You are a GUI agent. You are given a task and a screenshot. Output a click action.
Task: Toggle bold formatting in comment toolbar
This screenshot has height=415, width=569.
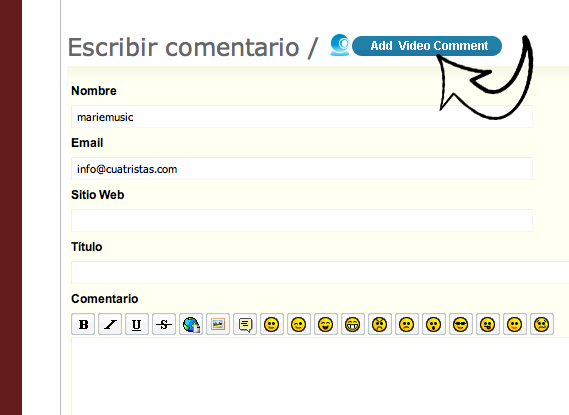point(83,324)
